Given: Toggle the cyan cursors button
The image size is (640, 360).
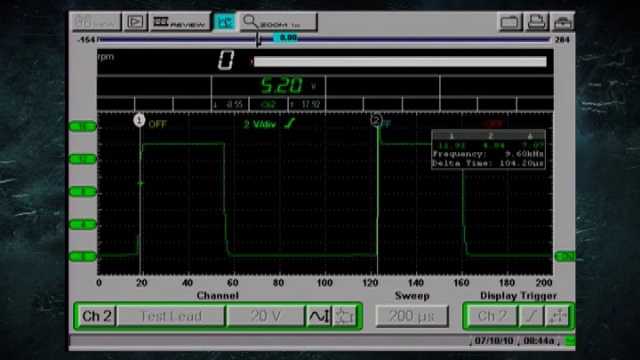Looking at the screenshot, I should [224, 22].
